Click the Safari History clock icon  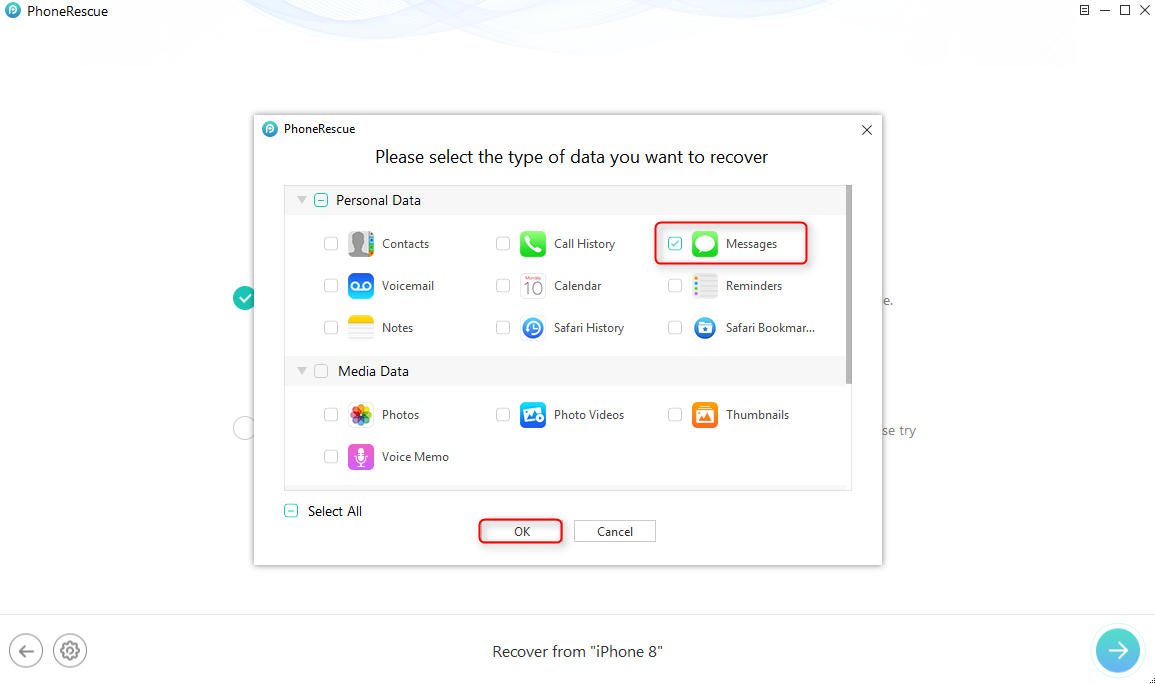pyautogui.click(x=533, y=328)
